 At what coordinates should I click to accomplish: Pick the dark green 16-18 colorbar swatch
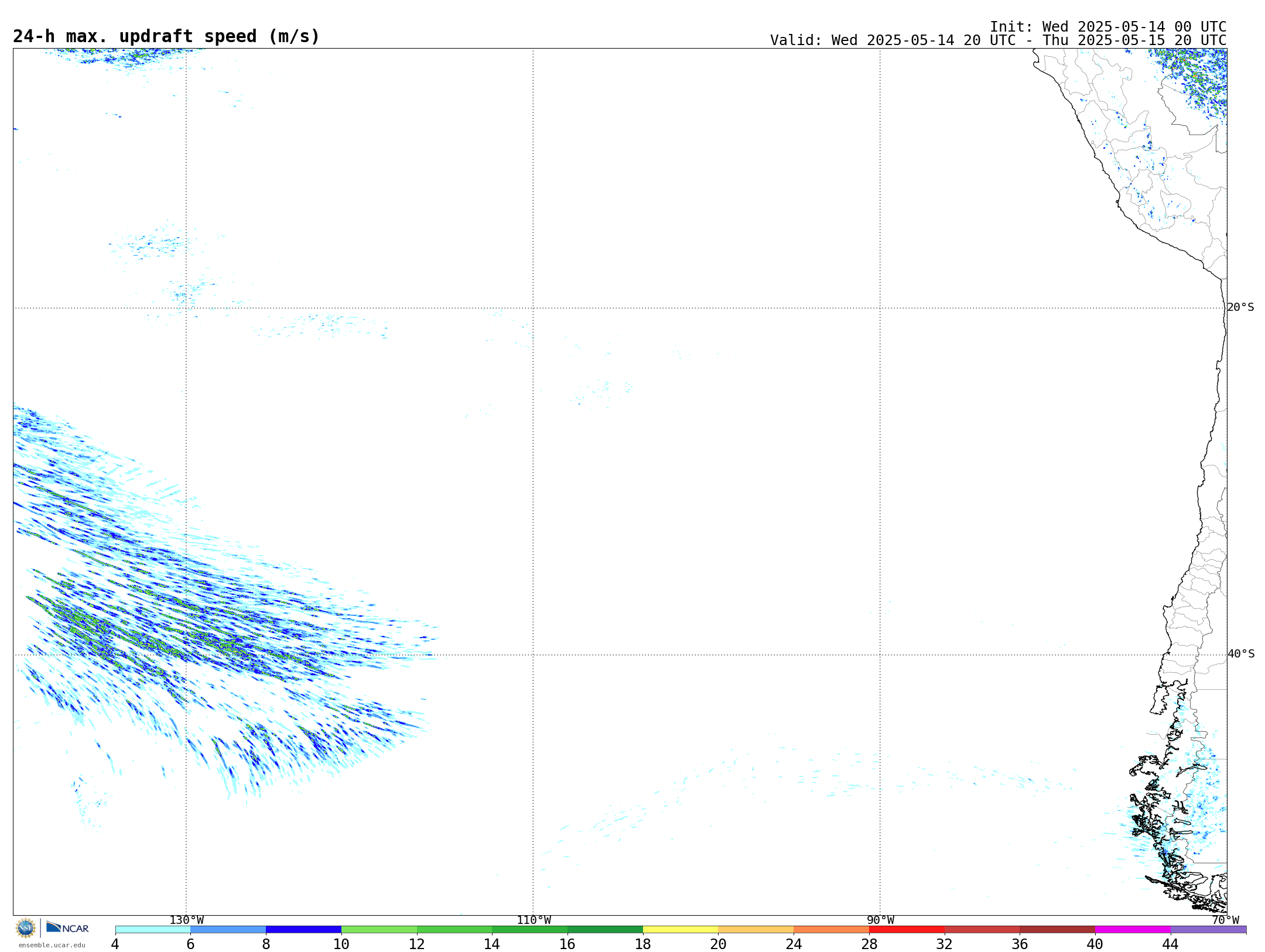point(605,930)
